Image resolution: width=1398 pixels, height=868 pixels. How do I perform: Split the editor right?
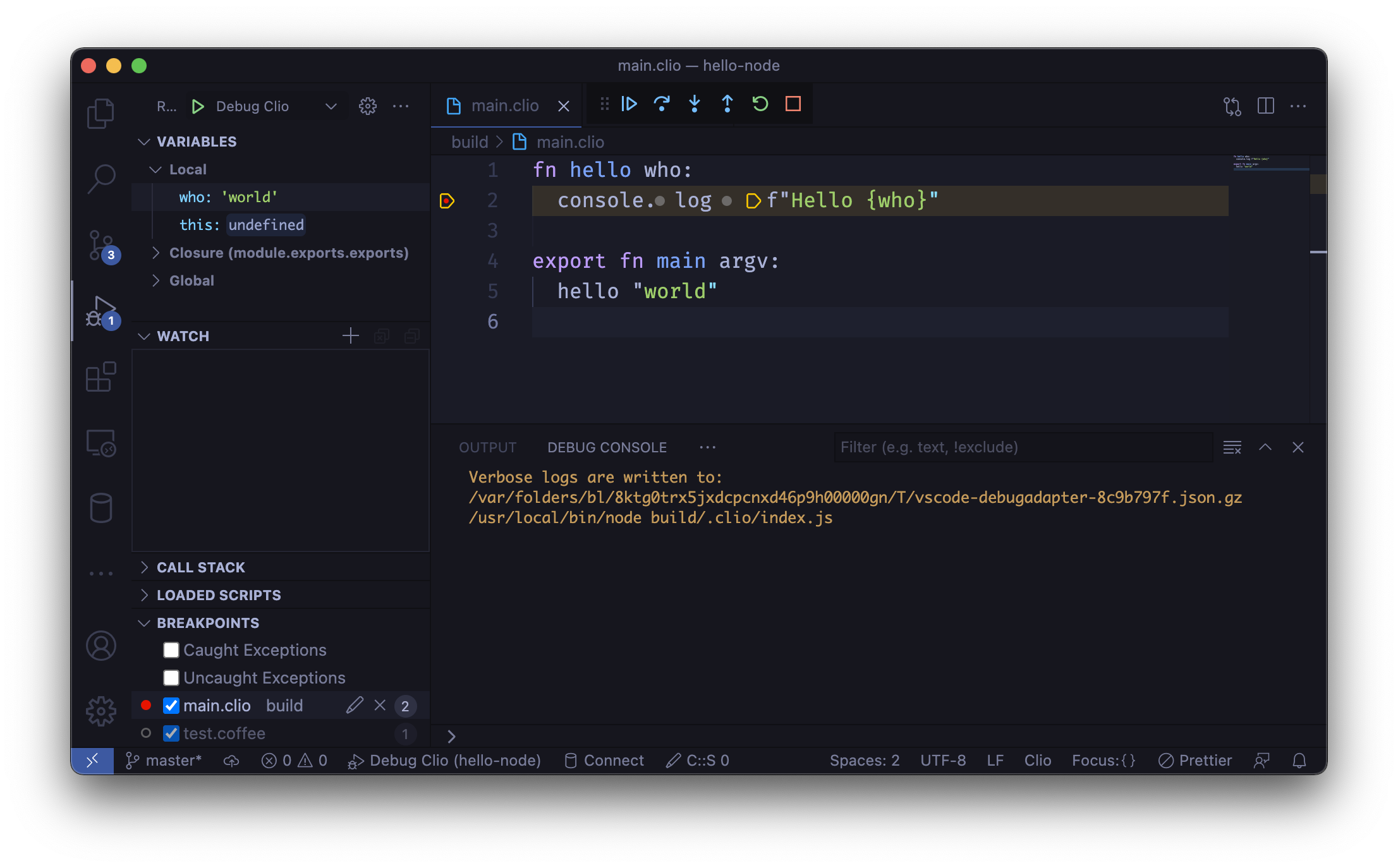coord(1265,106)
